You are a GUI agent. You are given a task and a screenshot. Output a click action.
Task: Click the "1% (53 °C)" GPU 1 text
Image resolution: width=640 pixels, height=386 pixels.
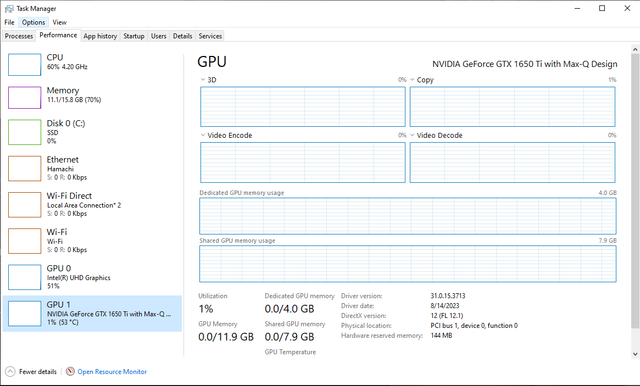(63, 322)
